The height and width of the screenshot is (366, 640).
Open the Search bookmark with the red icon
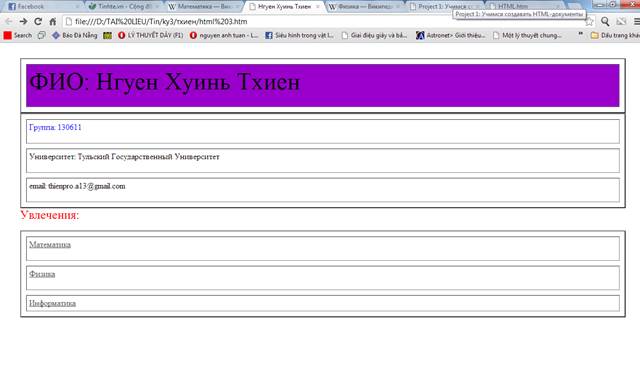pos(18,35)
